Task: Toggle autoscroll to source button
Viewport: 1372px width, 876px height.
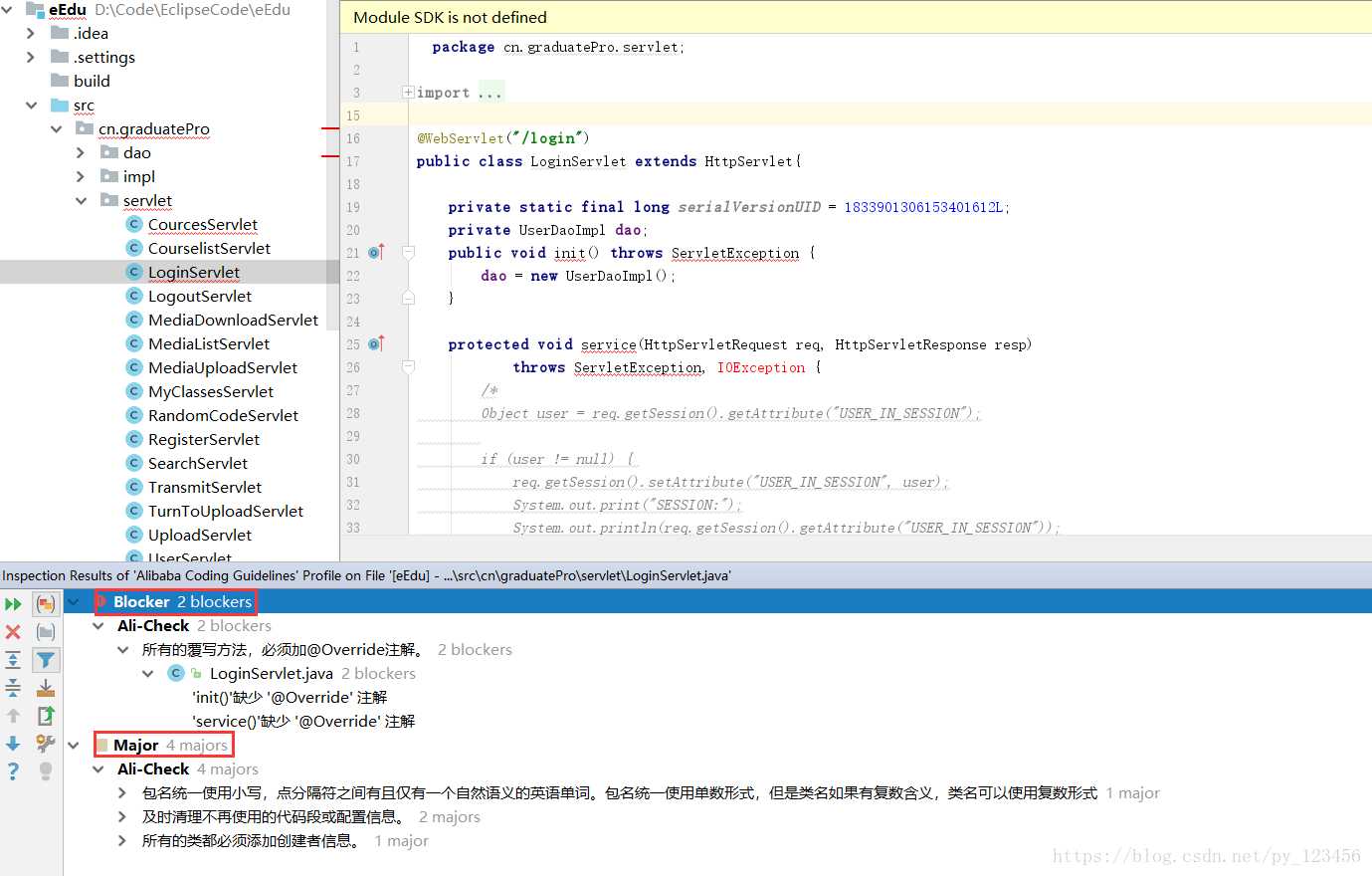Action: pos(46,688)
